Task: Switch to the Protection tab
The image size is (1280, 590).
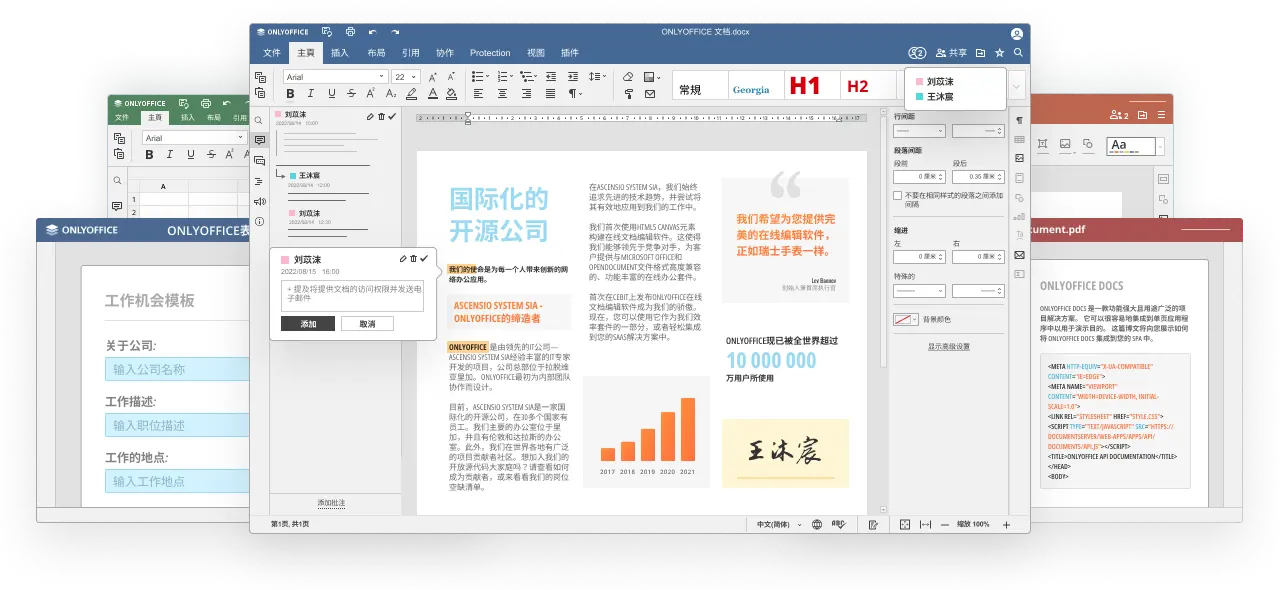Action: [x=490, y=53]
